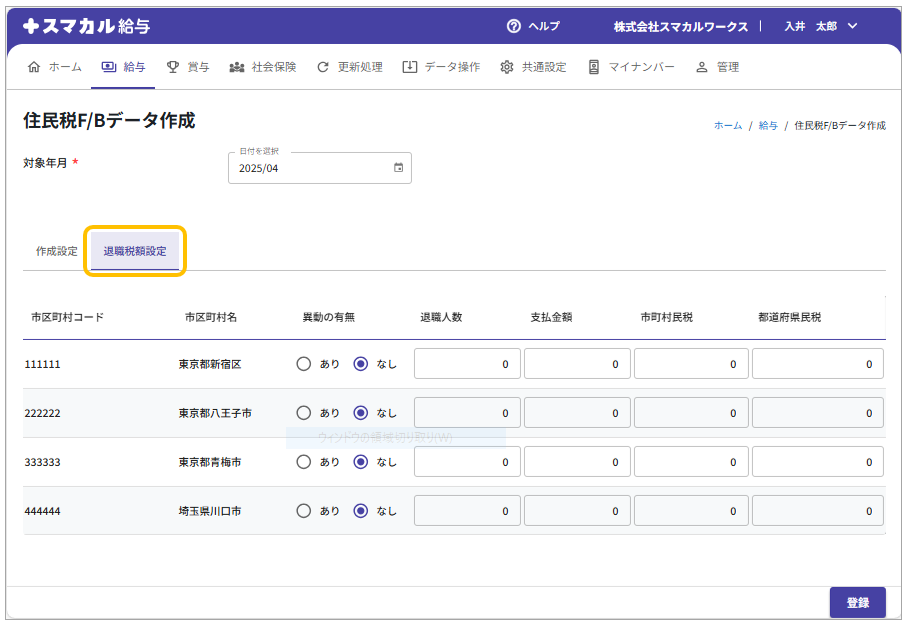Click the 登録 button
The height and width of the screenshot is (627, 910).
click(857, 603)
